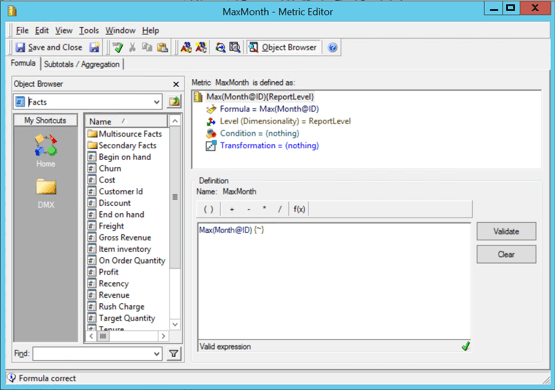Open Help with the blue question icon
Image resolution: width=555 pixels, height=390 pixels.
coord(332,47)
